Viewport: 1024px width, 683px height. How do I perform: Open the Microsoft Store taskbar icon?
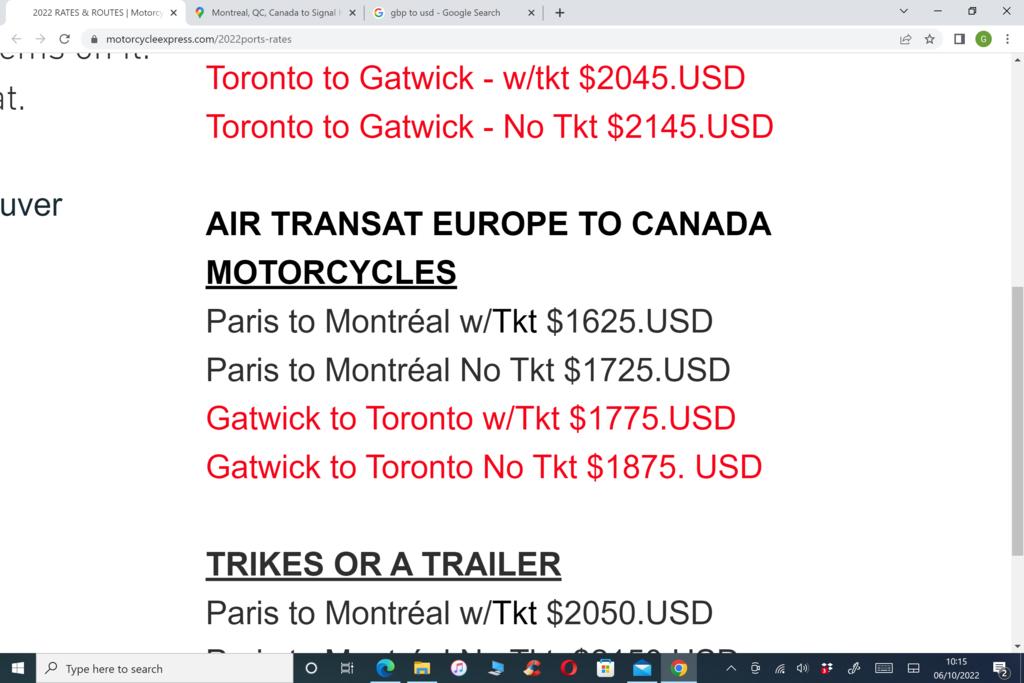(x=605, y=668)
